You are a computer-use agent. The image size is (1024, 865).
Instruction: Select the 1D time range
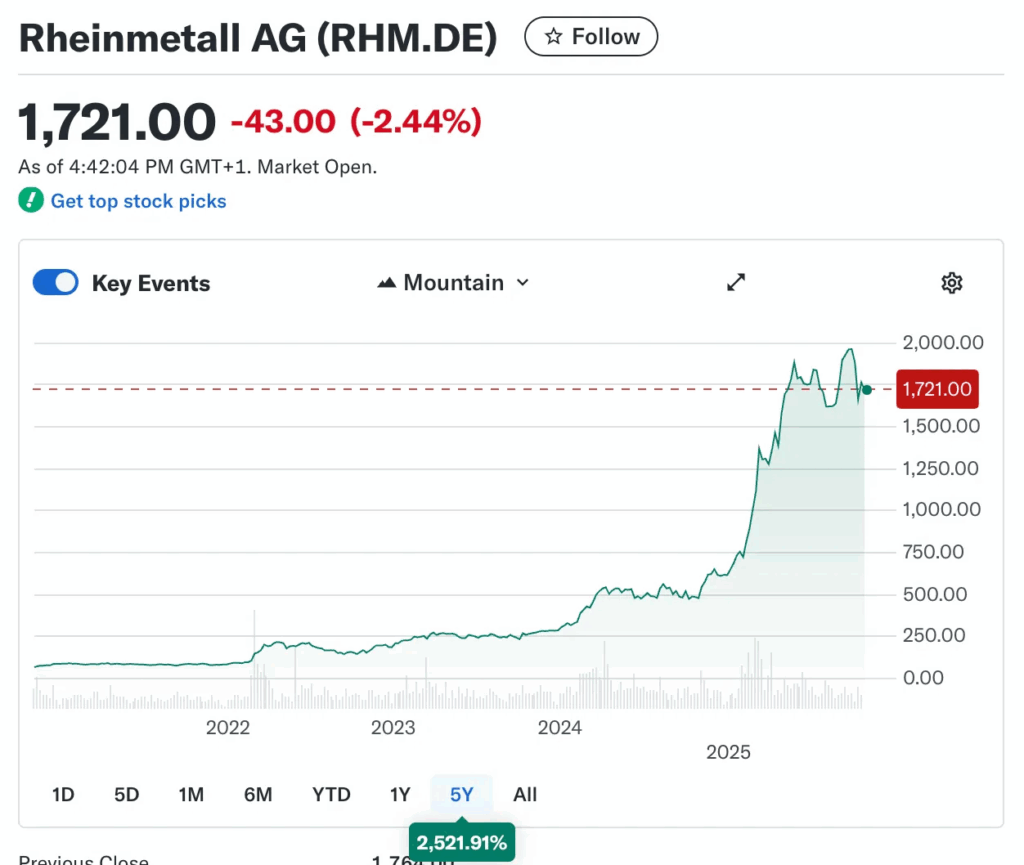tap(63, 794)
